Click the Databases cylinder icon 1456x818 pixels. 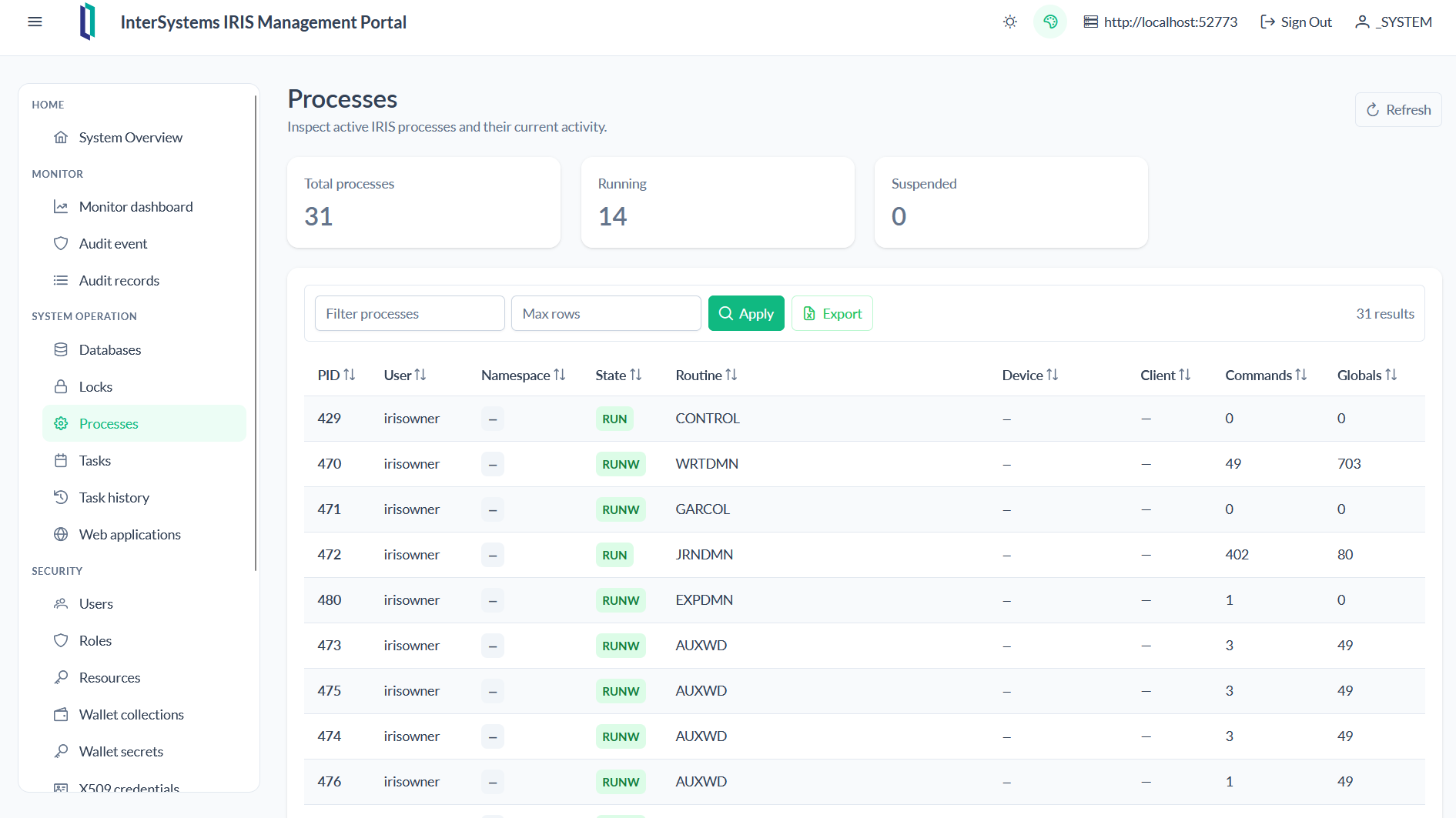[61, 350]
